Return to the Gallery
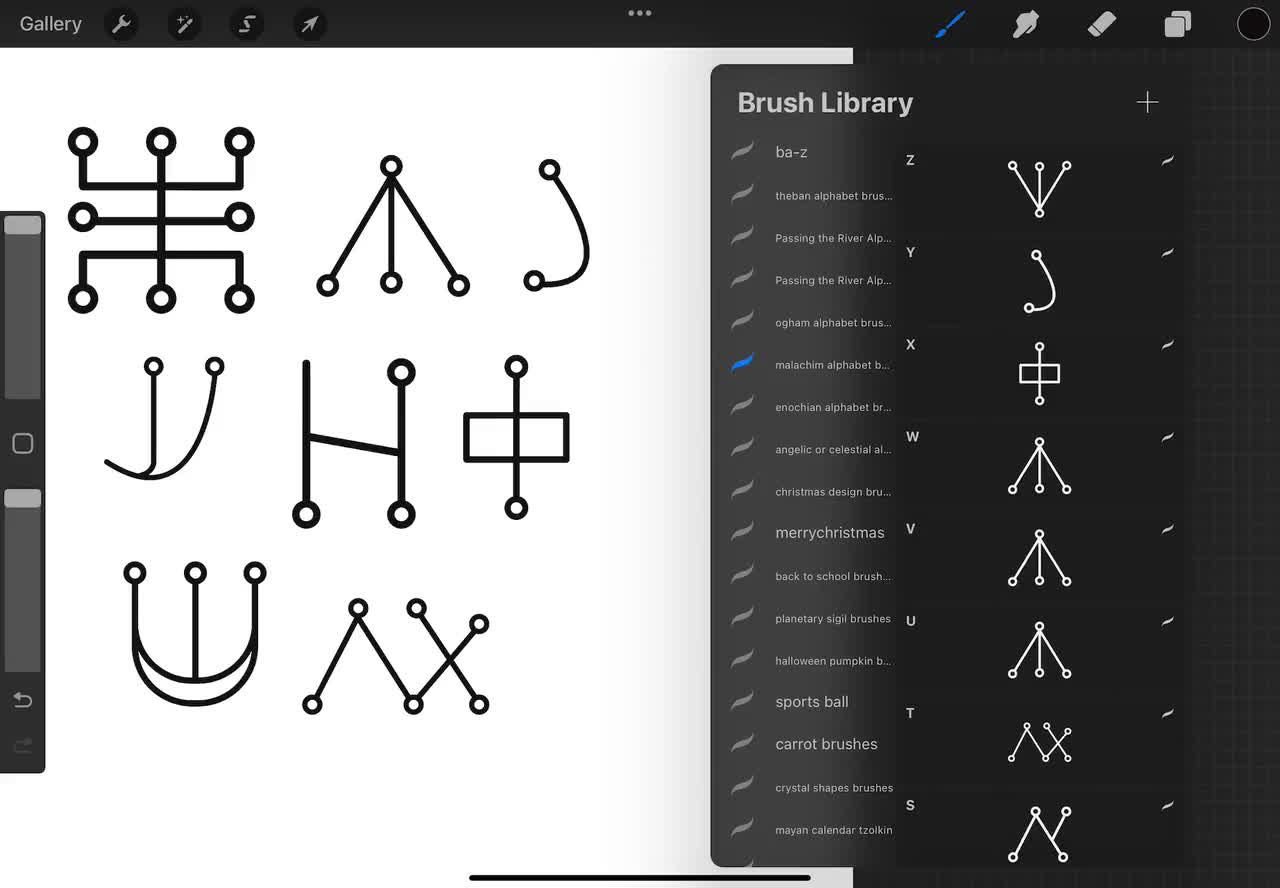Viewport: 1280px width, 888px height. (50, 23)
